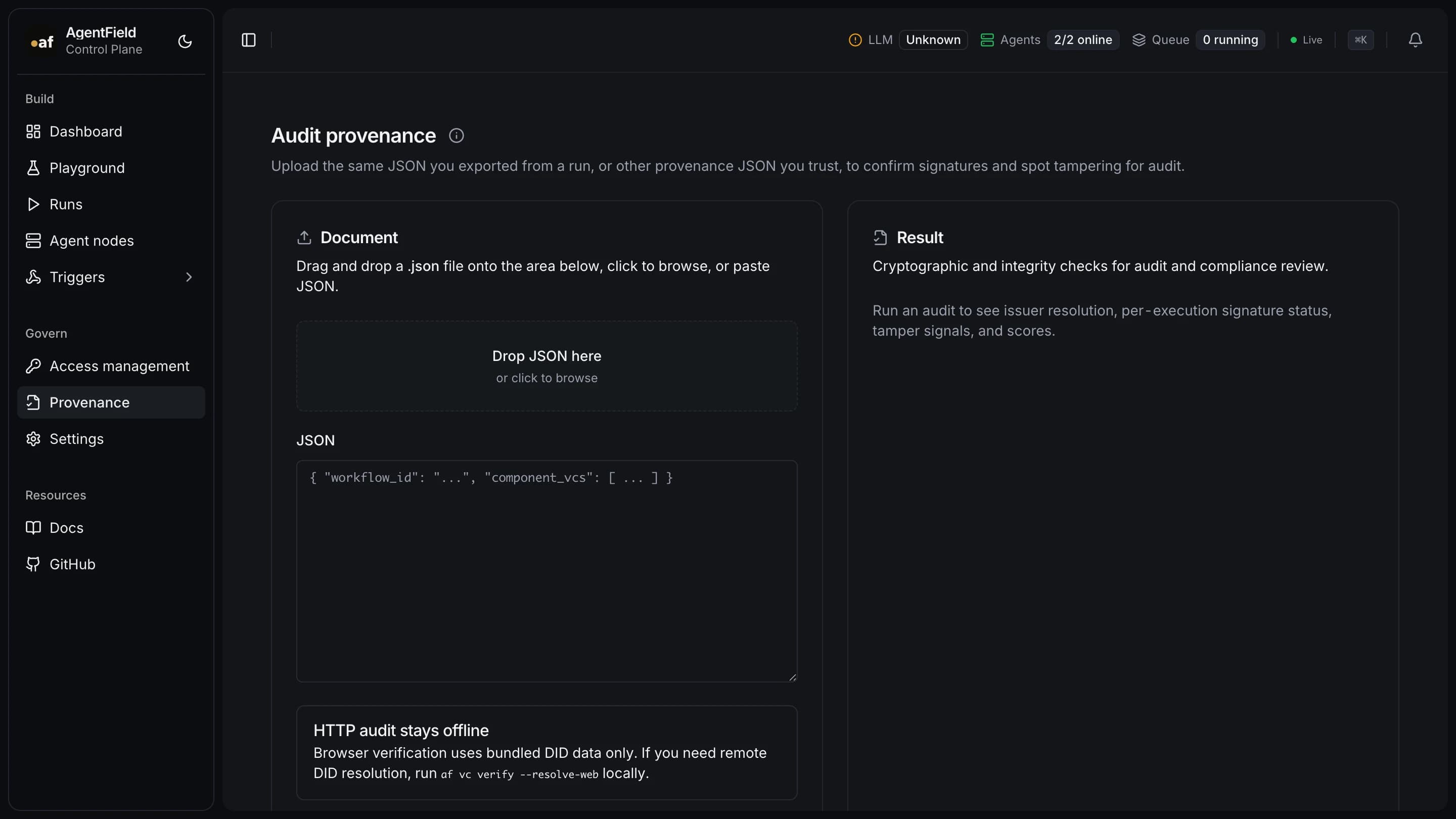Click the Triggers webhook icon
This screenshot has width=1456, height=819.
point(33,277)
